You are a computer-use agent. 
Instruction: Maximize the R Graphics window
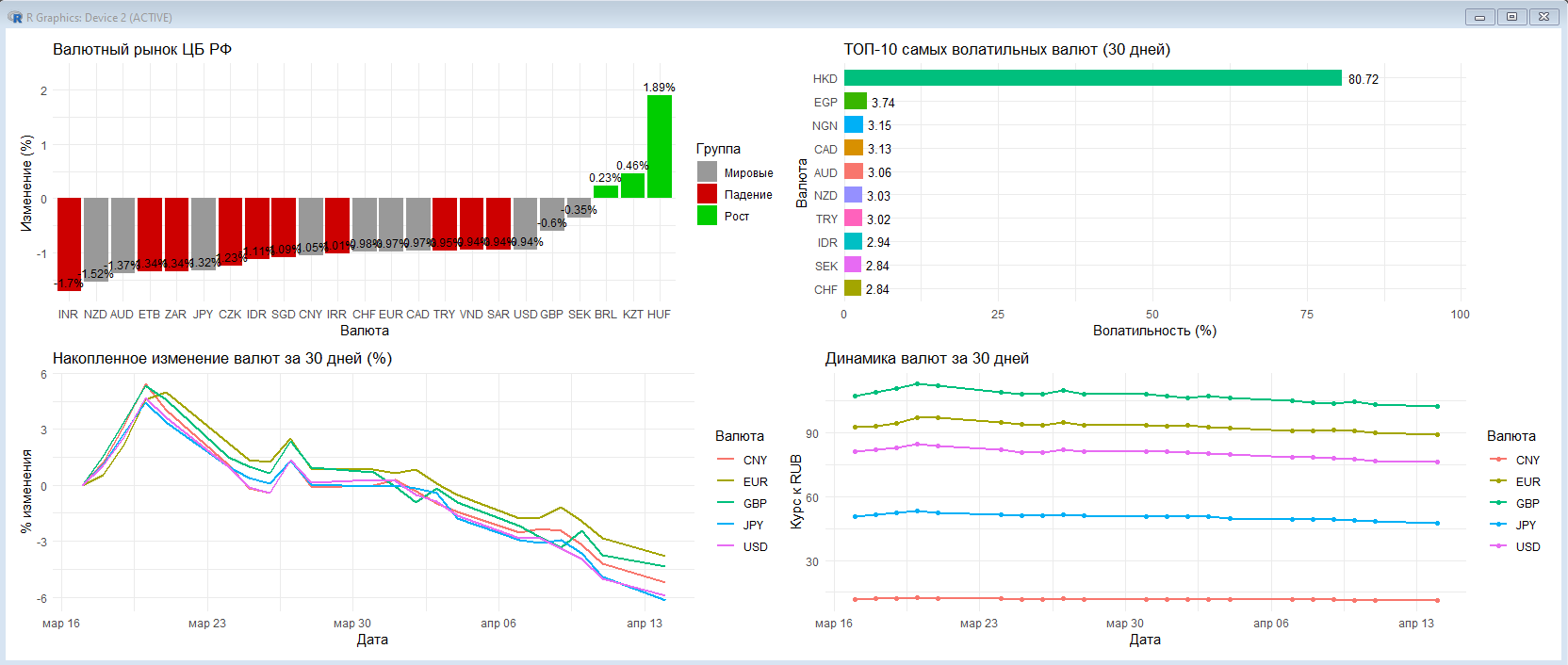click(x=1511, y=17)
